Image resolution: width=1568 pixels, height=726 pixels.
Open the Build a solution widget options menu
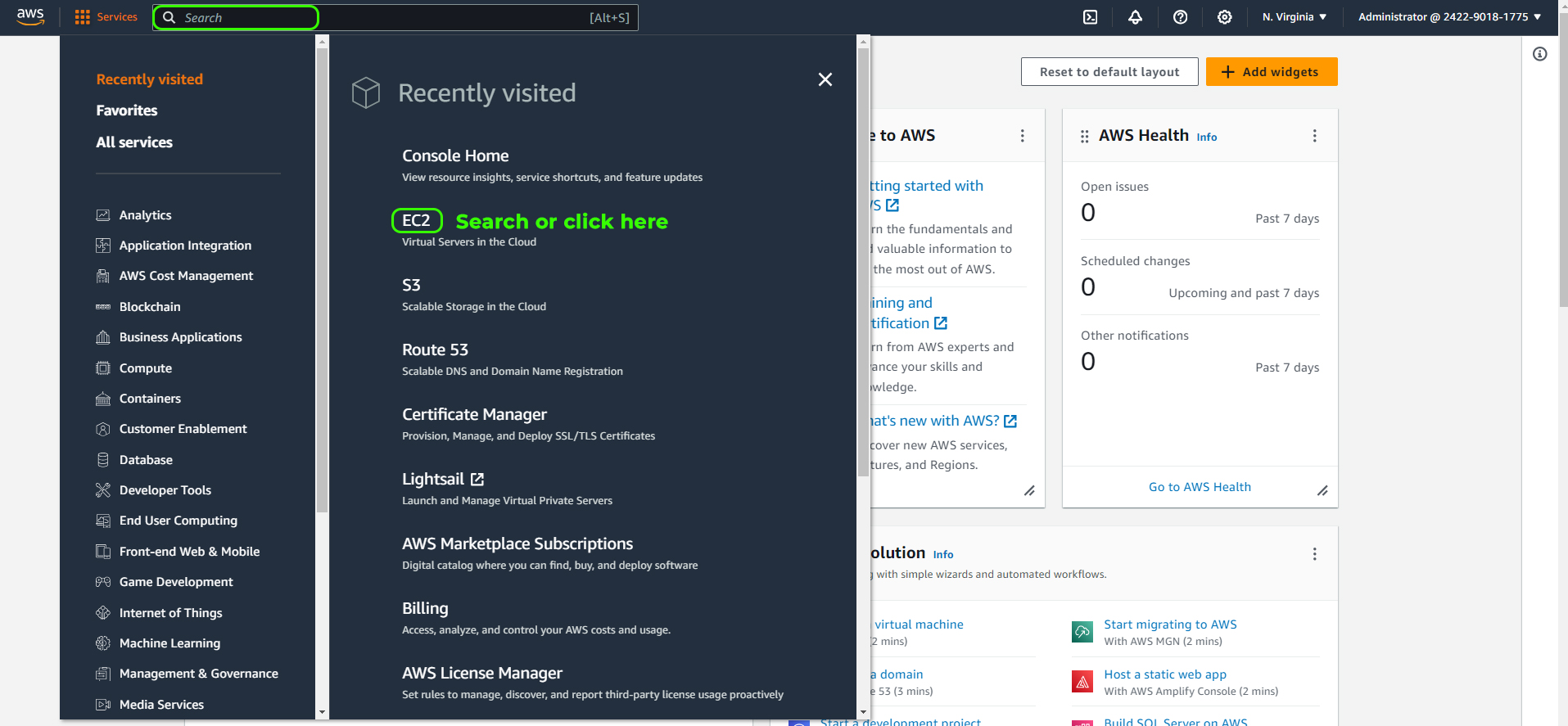[x=1315, y=554]
